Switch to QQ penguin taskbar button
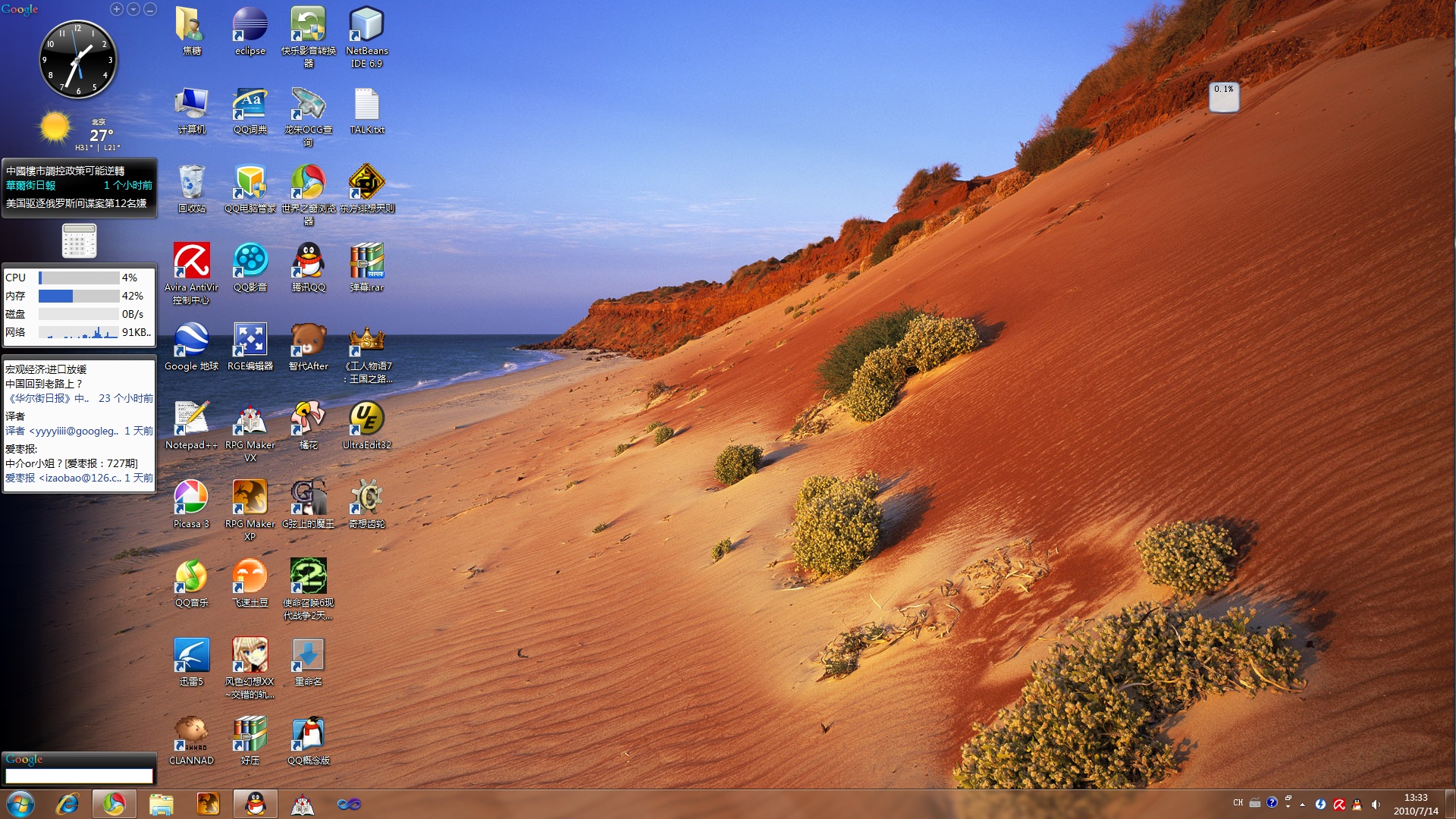Image resolution: width=1456 pixels, height=819 pixels. 256,804
